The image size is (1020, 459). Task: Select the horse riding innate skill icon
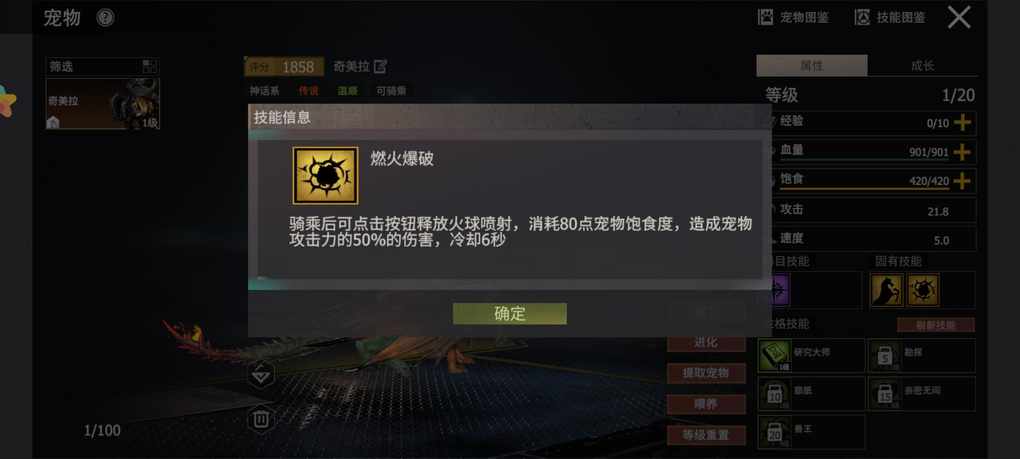click(x=887, y=290)
